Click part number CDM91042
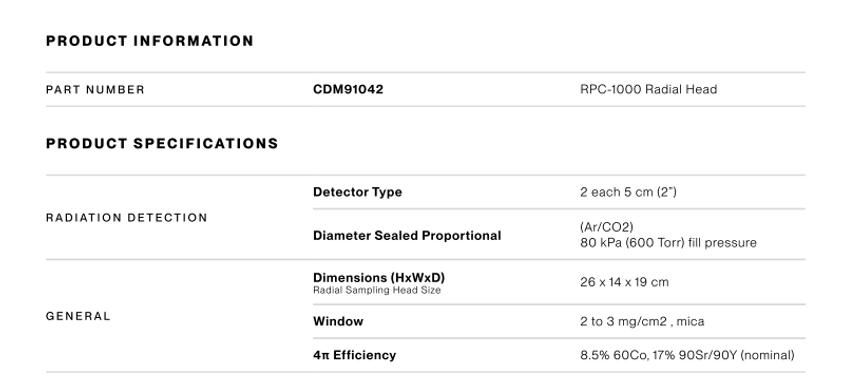Viewport: 849px width, 383px height. (348, 89)
